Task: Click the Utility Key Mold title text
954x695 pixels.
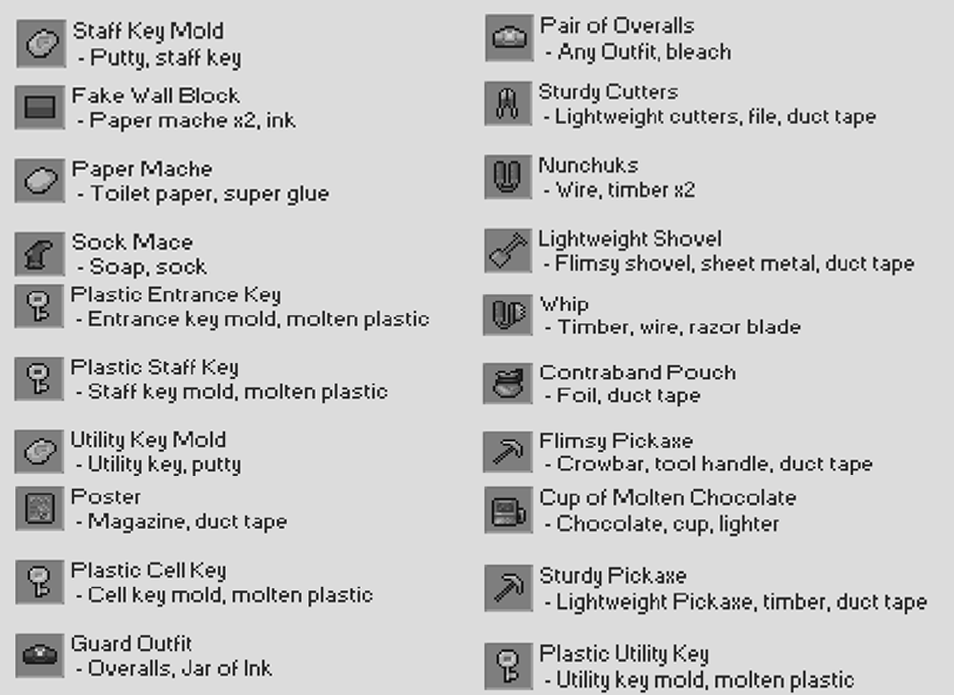Action: pos(148,440)
